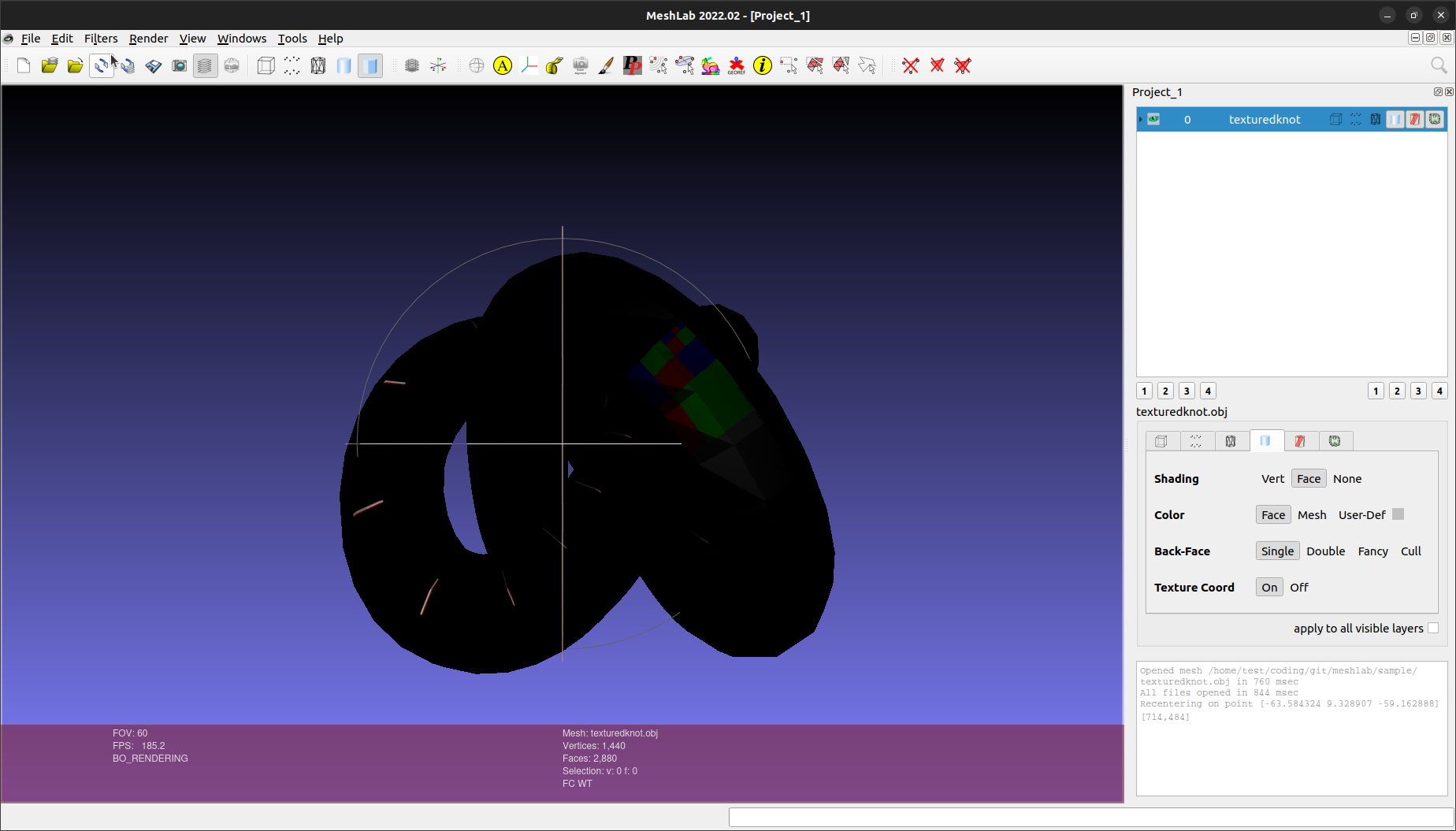The height and width of the screenshot is (831, 1456).
Task: Take a snapshot using the camera icon
Action: pyautogui.click(x=179, y=65)
